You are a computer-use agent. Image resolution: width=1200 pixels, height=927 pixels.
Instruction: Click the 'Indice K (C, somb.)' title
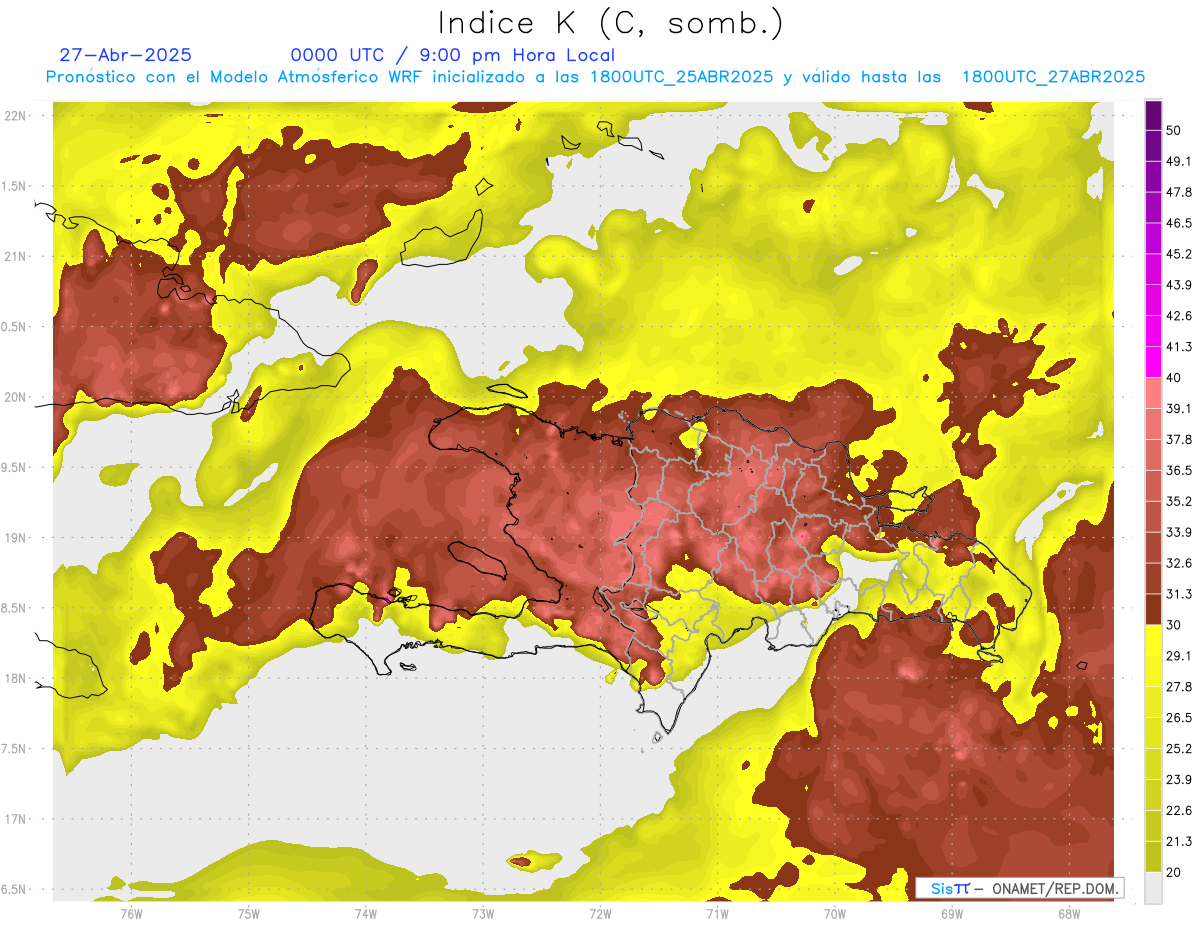pyautogui.click(x=610, y=23)
